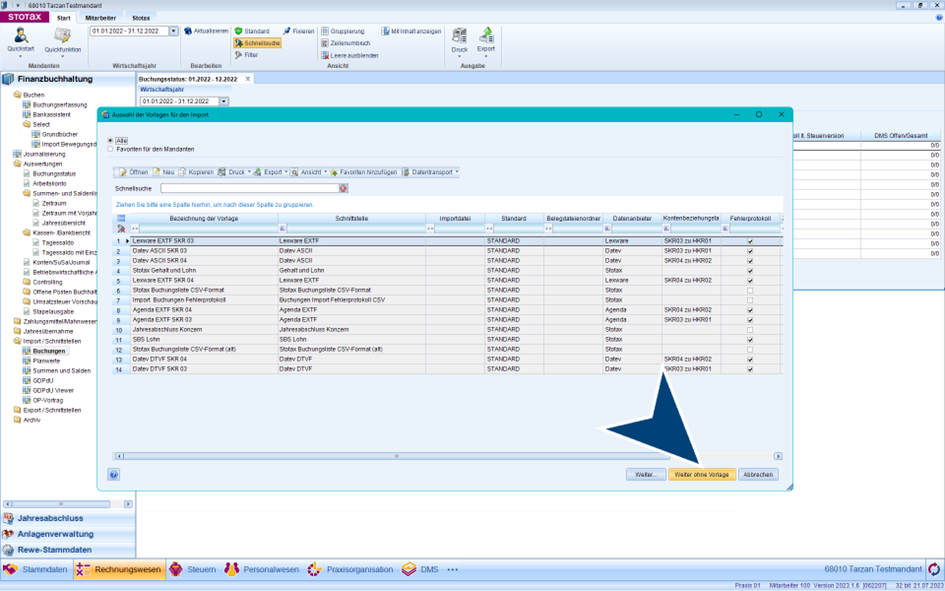The height and width of the screenshot is (591, 945).
Task: Click the sidebar horizontal scrollbar
Action: point(61,504)
